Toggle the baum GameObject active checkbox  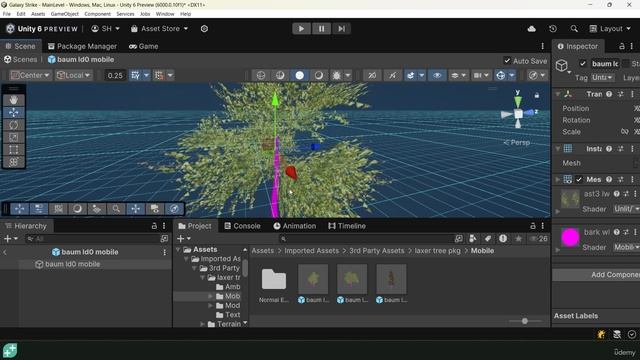pos(583,64)
